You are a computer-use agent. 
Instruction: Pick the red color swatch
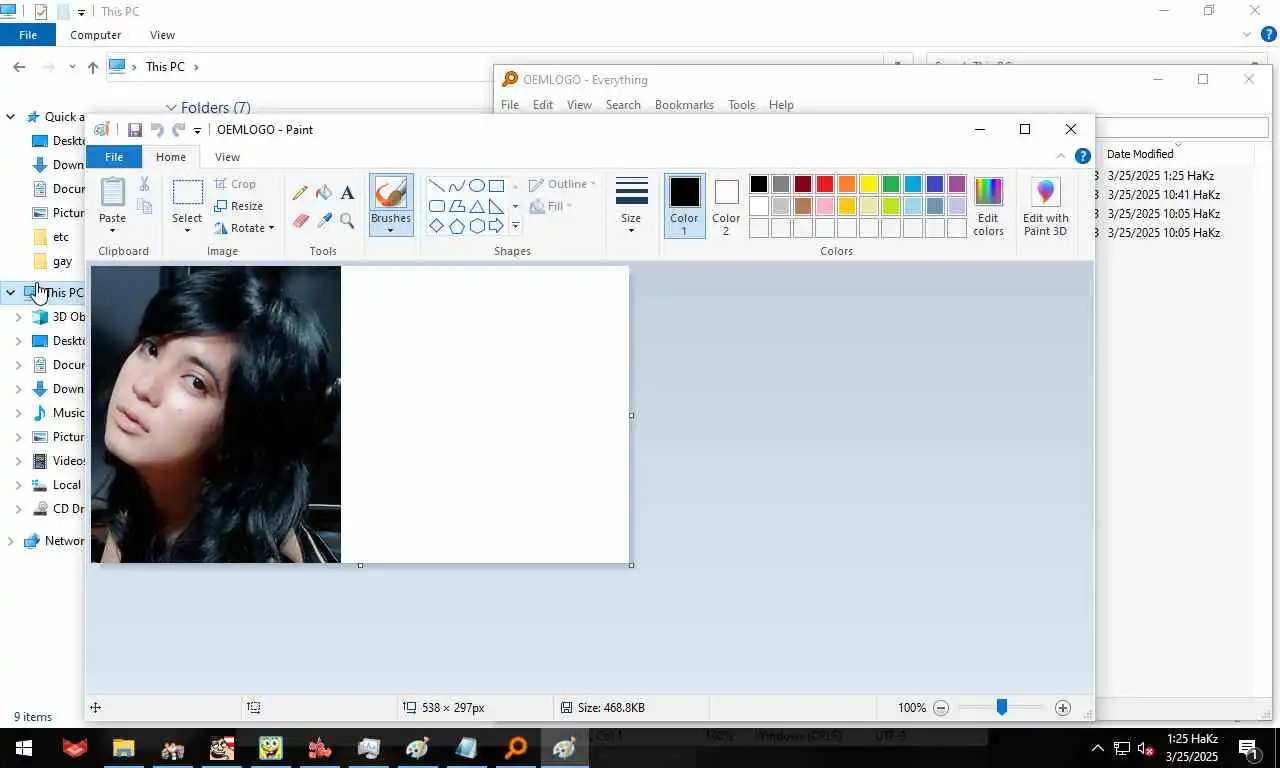[x=825, y=184]
